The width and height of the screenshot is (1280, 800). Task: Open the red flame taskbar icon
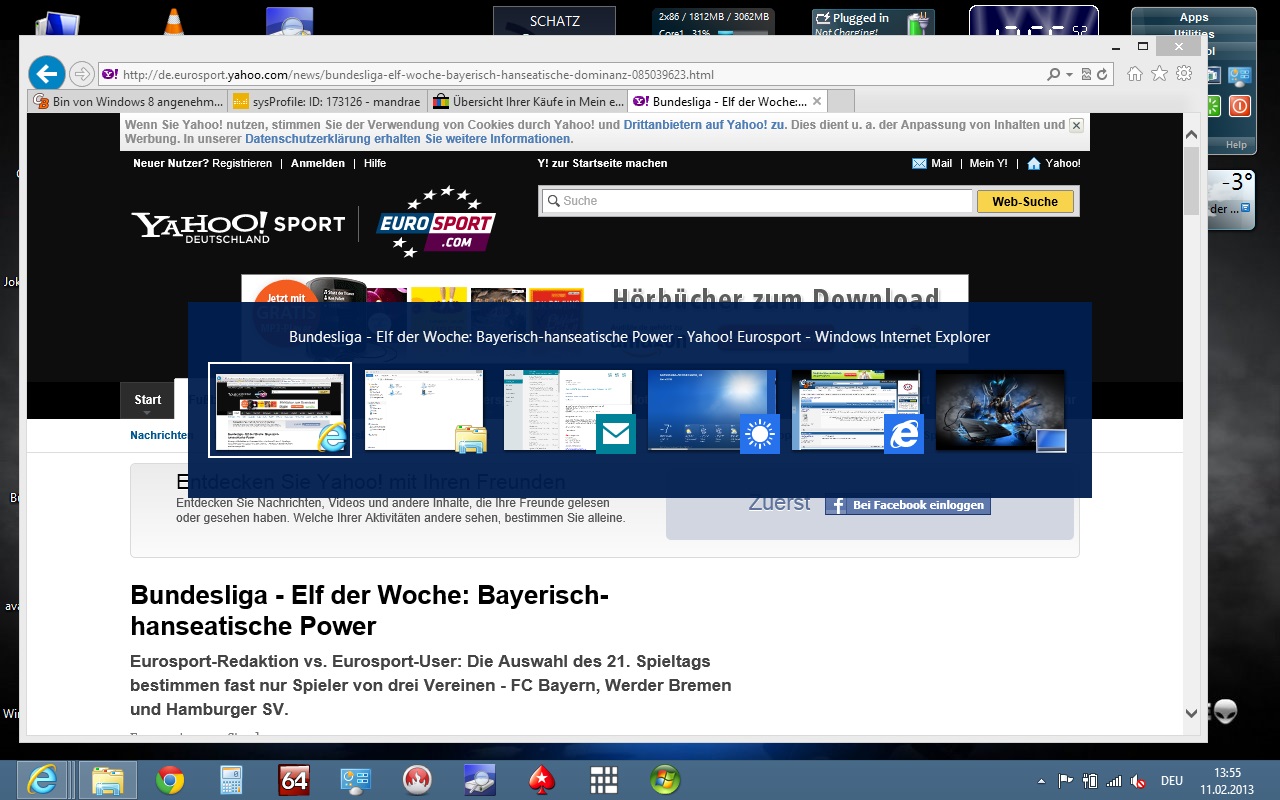[x=417, y=780]
